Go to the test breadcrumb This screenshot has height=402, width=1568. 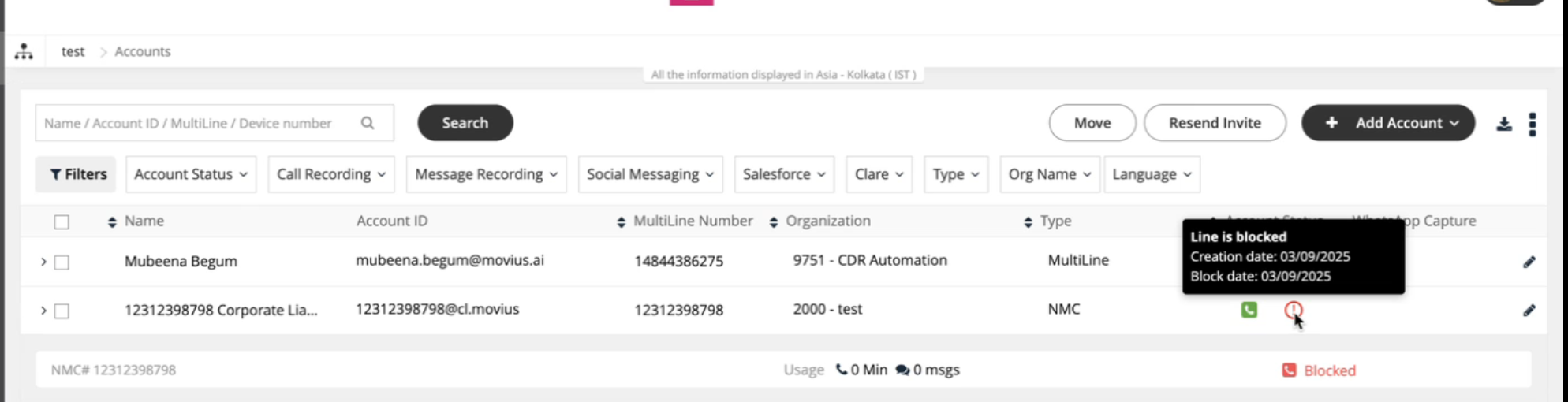[x=73, y=52]
